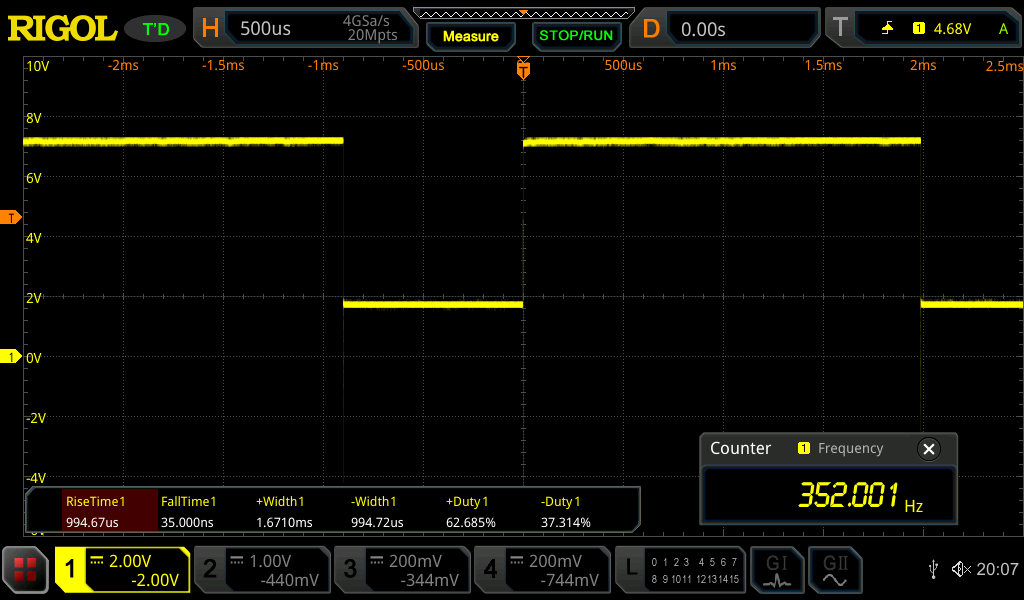The width and height of the screenshot is (1024, 600).
Task: Click the waveform memory position bar
Action: (523, 13)
